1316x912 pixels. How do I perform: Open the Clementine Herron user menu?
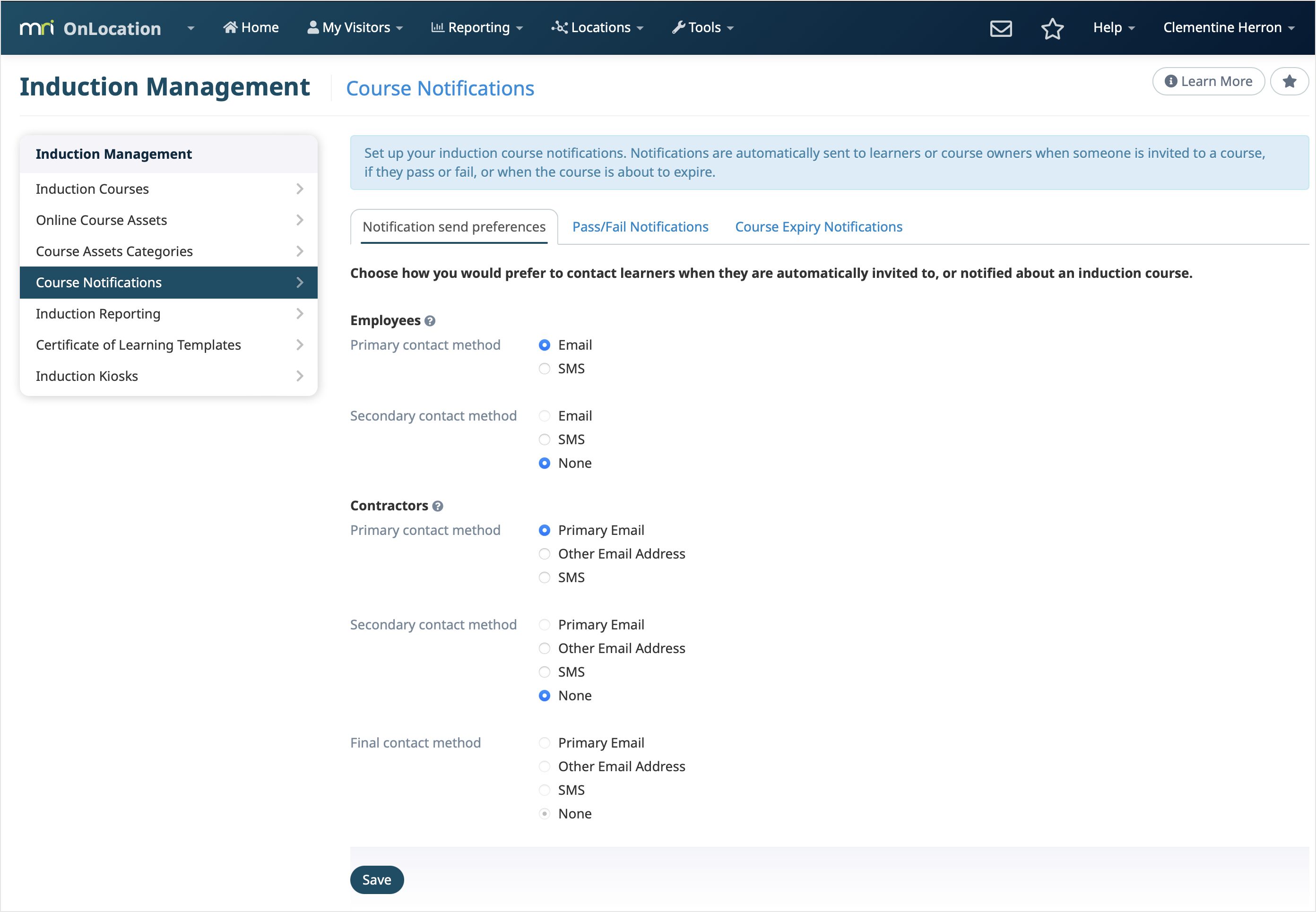[1228, 27]
